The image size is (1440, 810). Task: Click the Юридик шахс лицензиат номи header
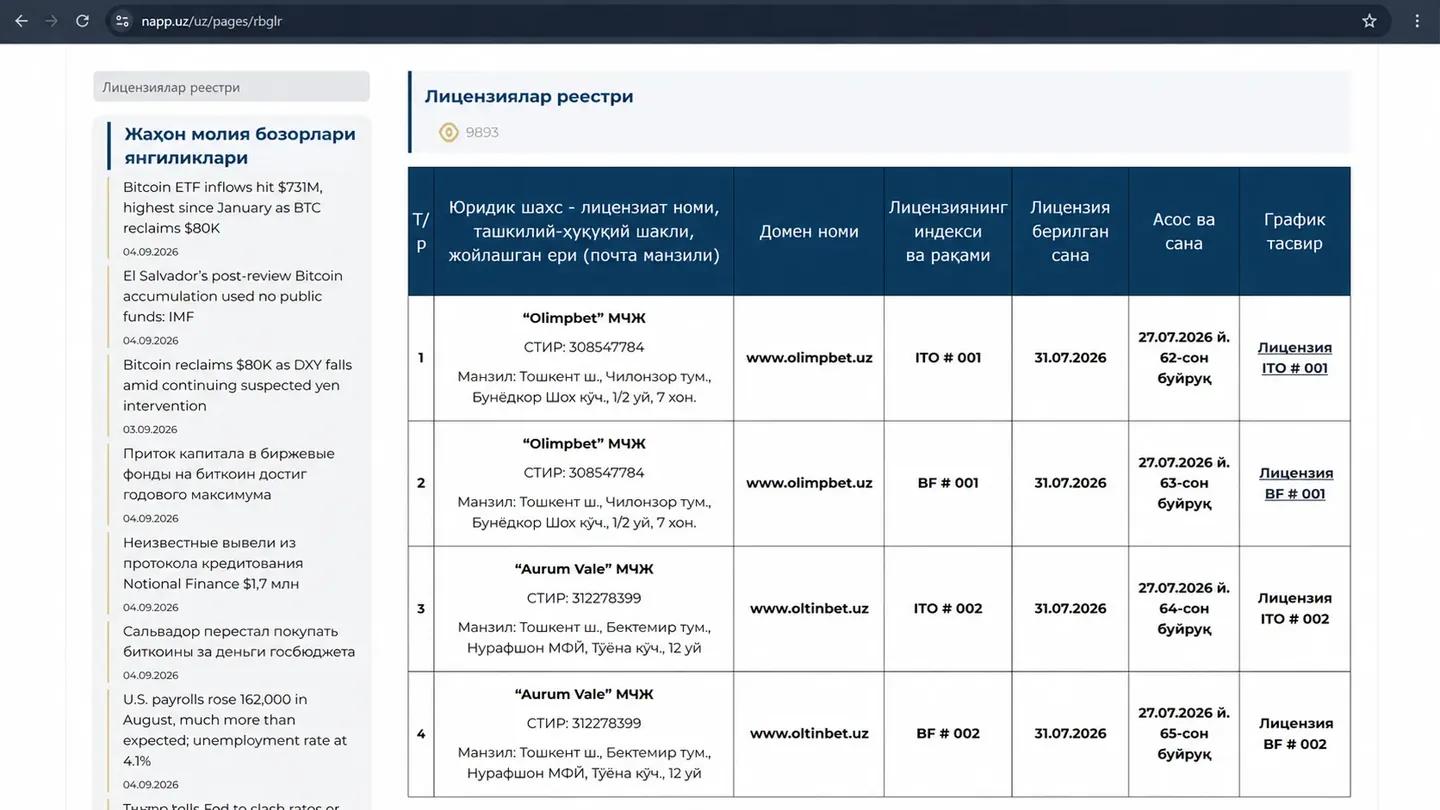[x=584, y=231]
